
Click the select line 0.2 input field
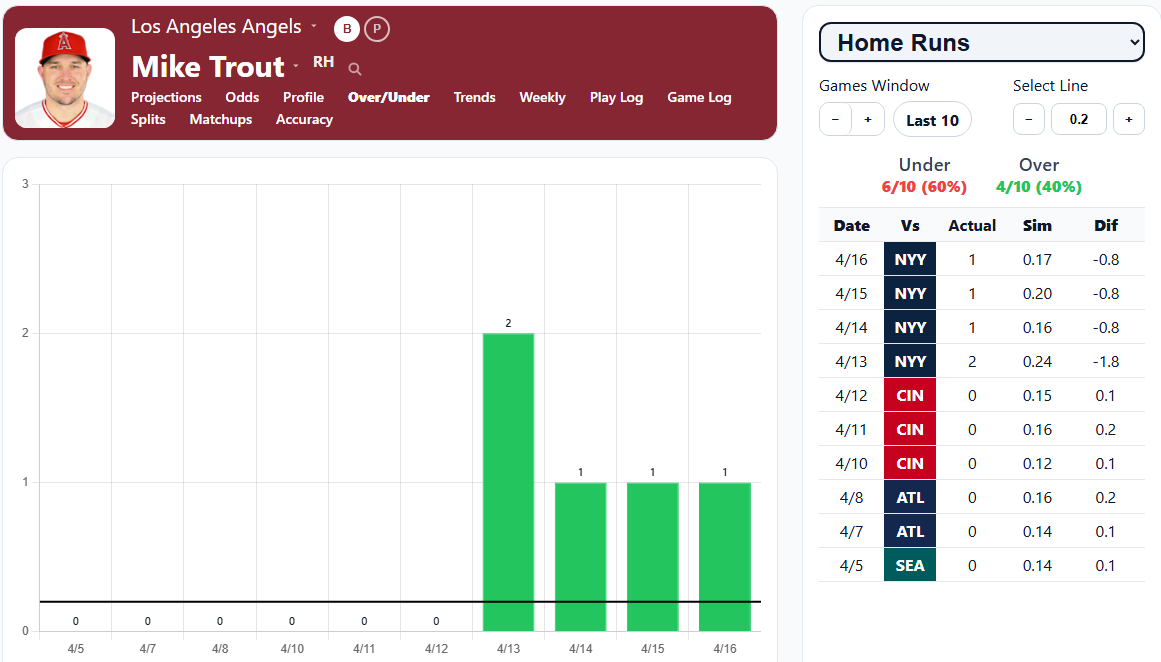click(x=1079, y=119)
